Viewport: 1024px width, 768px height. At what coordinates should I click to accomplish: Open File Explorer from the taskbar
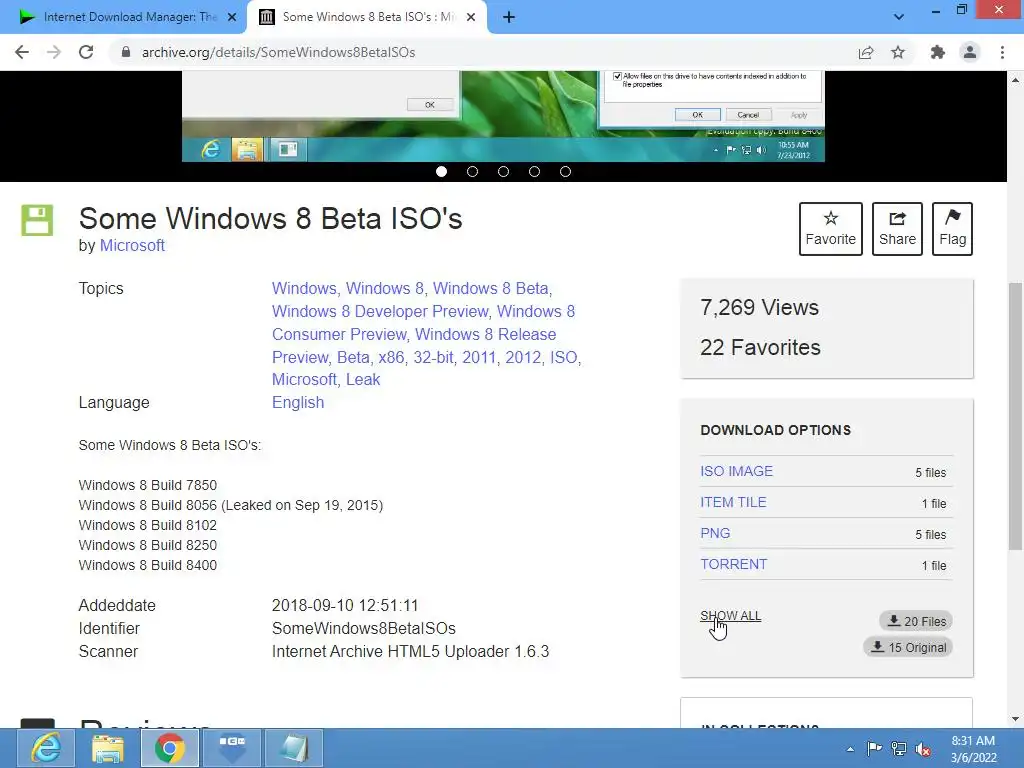pyautogui.click(x=108, y=748)
